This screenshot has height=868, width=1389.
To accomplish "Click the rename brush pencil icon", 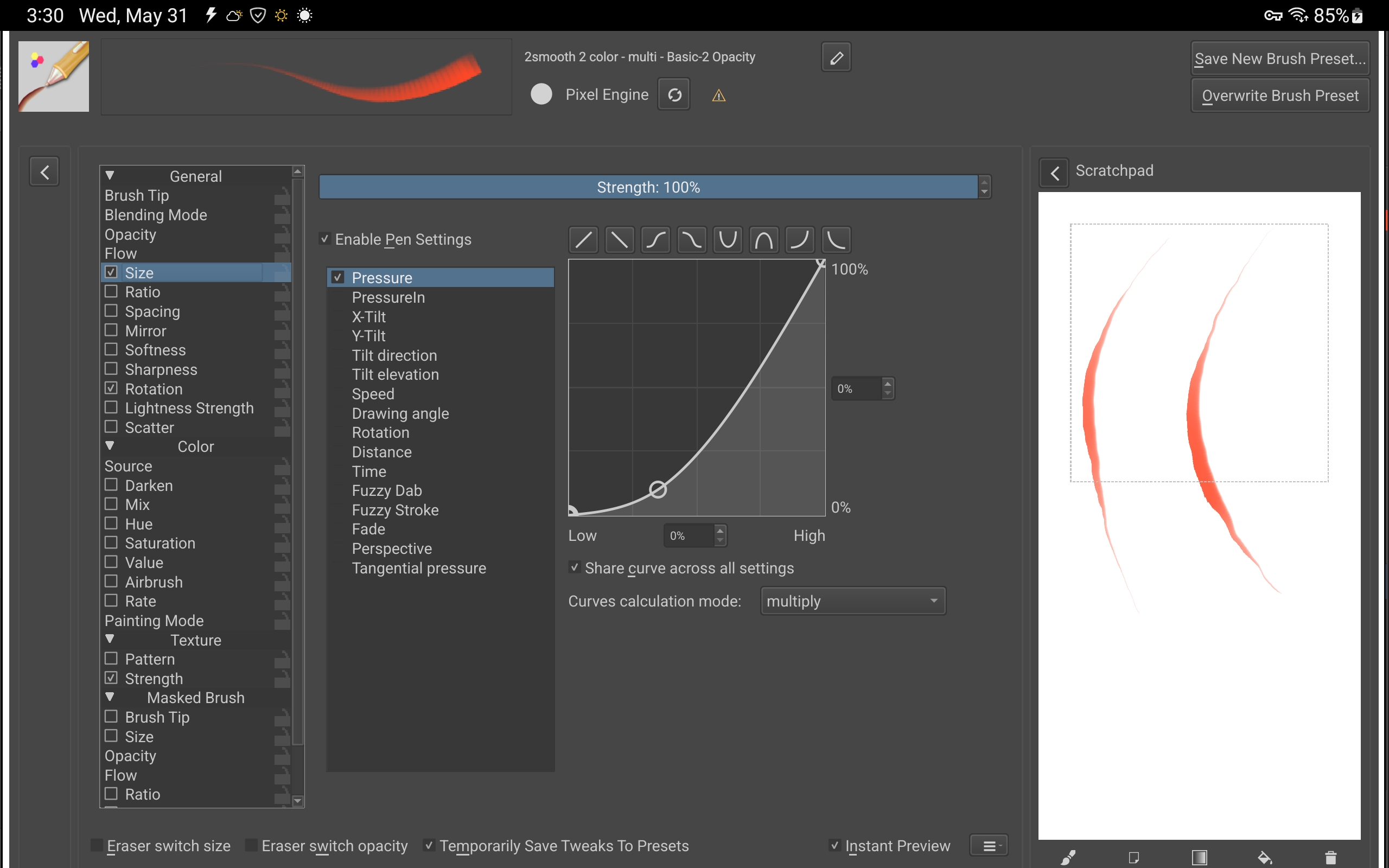I will [836, 58].
